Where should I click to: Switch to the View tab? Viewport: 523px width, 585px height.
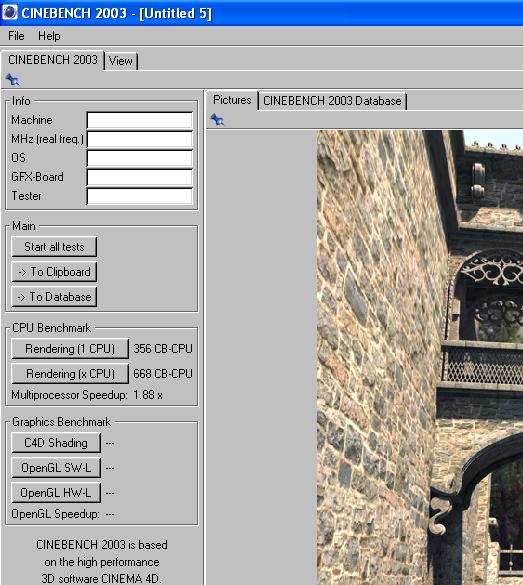[x=121, y=61]
